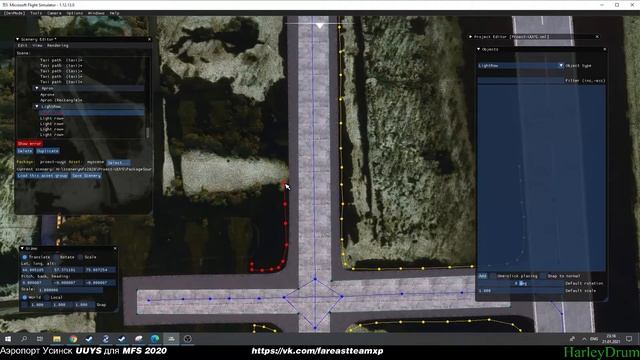This screenshot has width=640, height=360.
Task: Toggle One-click placing checkbox
Action: pos(493,276)
